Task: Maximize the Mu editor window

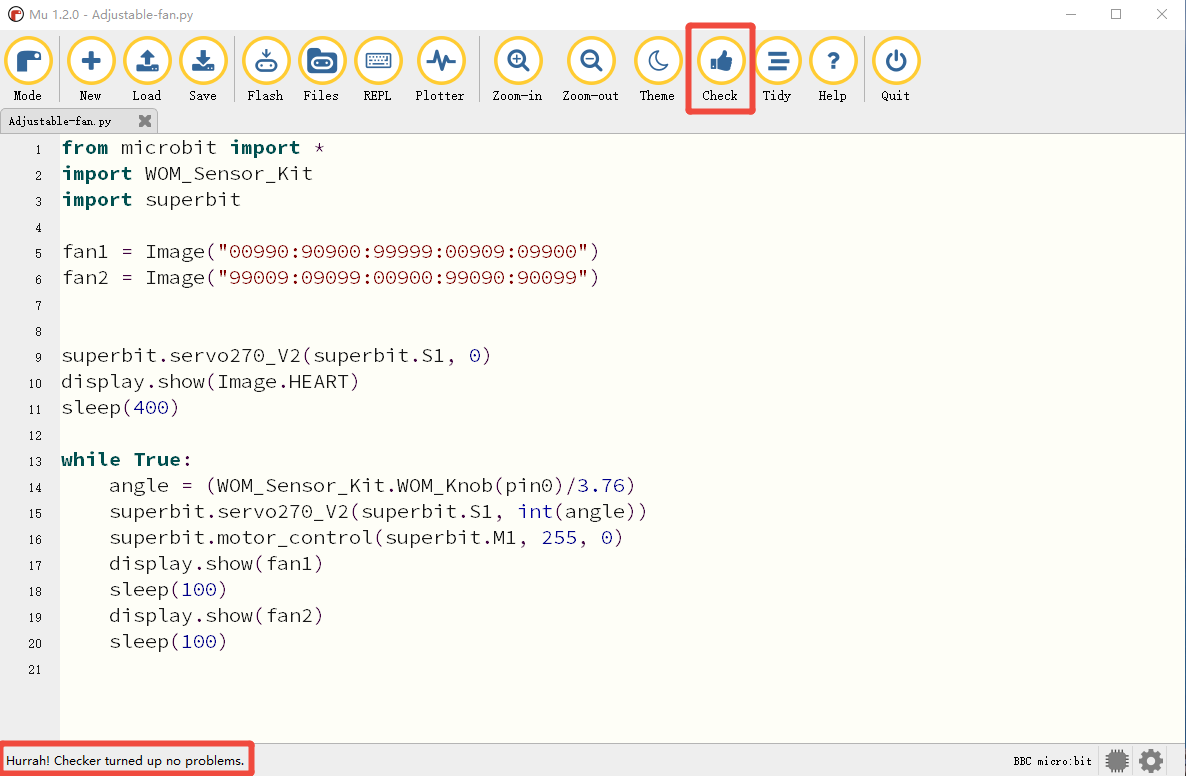Action: [1116, 14]
